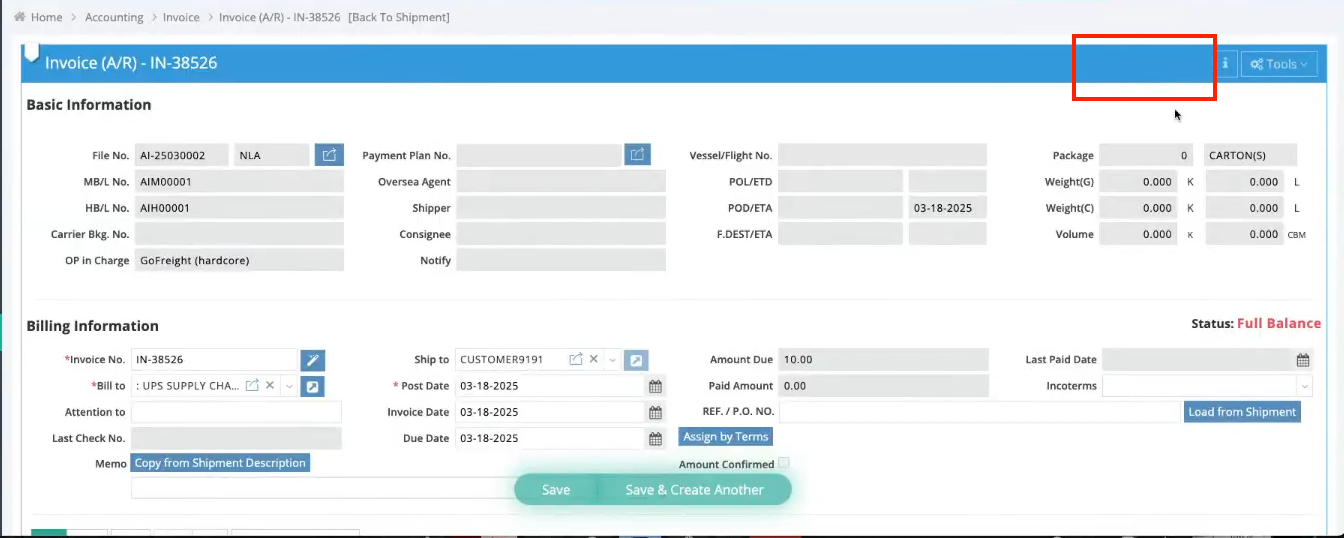Open Post Date calendar picker
The width and height of the screenshot is (1344, 538).
[655, 386]
